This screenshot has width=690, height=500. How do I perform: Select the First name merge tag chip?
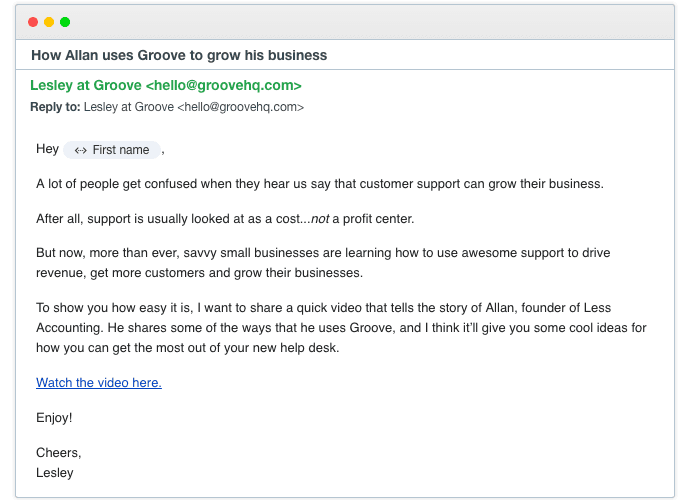(x=112, y=150)
